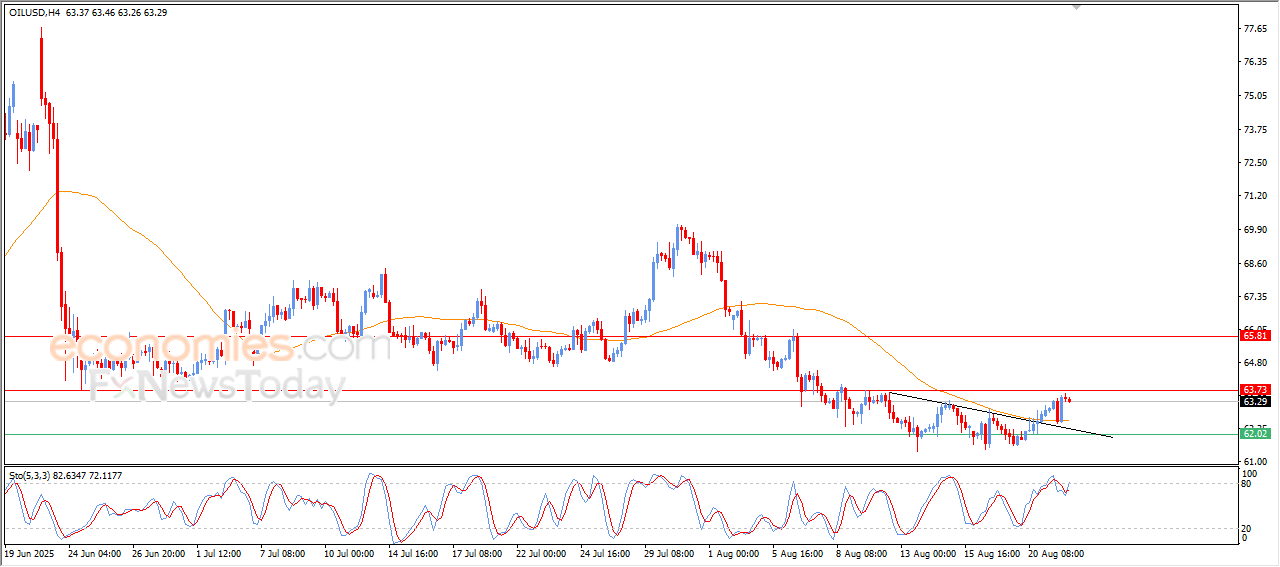
Task: Click the 7 Jul 08:00 date label
Action: click(284, 553)
